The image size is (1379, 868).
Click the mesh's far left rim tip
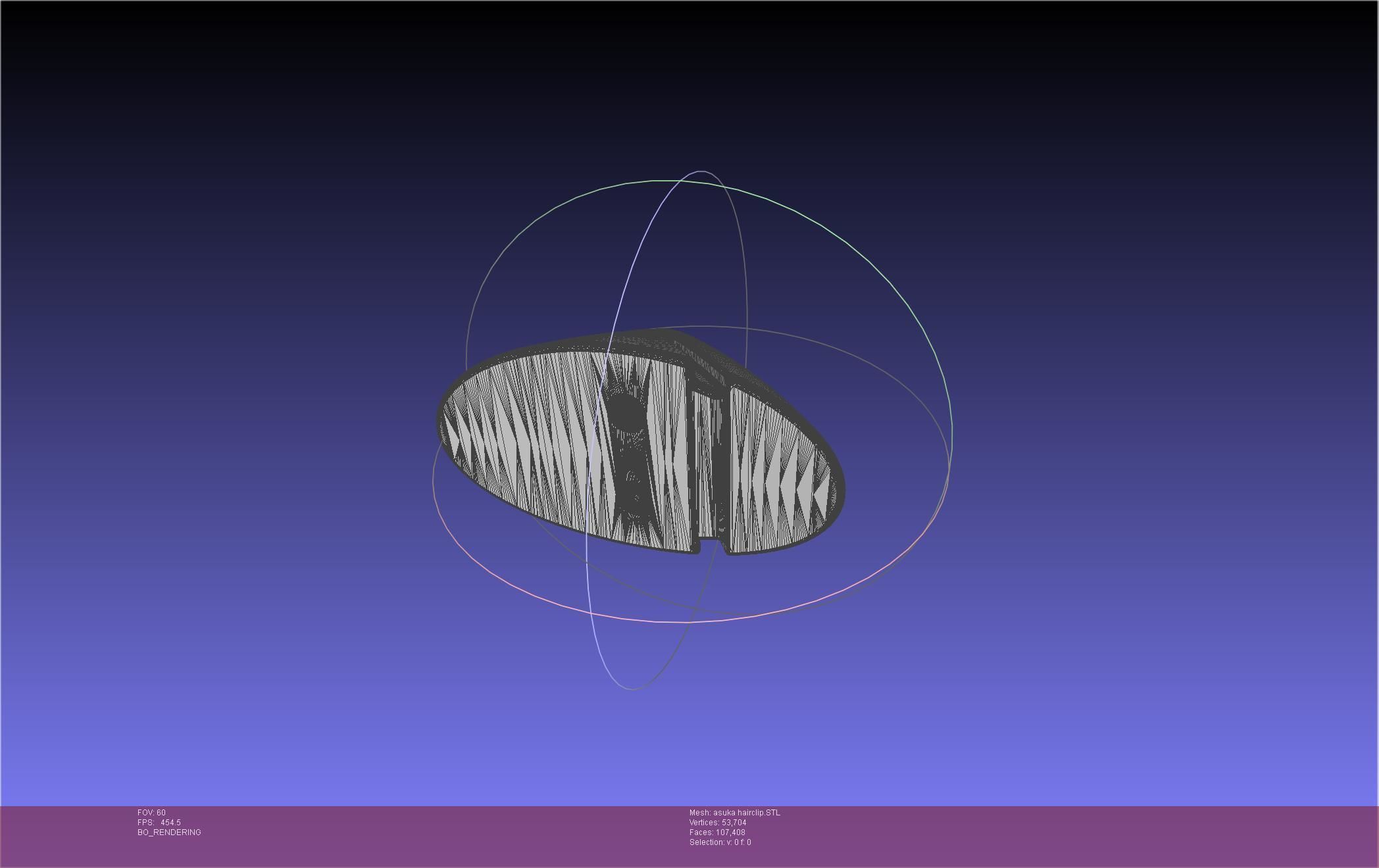click(x=441, y=418)
